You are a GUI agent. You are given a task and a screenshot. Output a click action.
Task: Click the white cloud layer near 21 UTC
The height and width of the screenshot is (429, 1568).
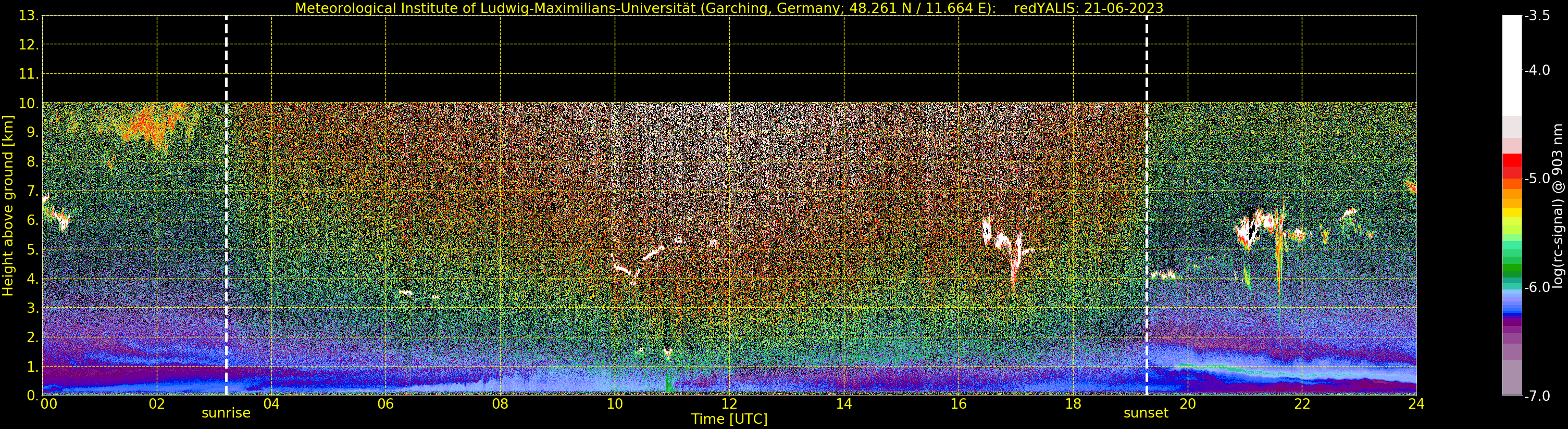click(1257, 228)
